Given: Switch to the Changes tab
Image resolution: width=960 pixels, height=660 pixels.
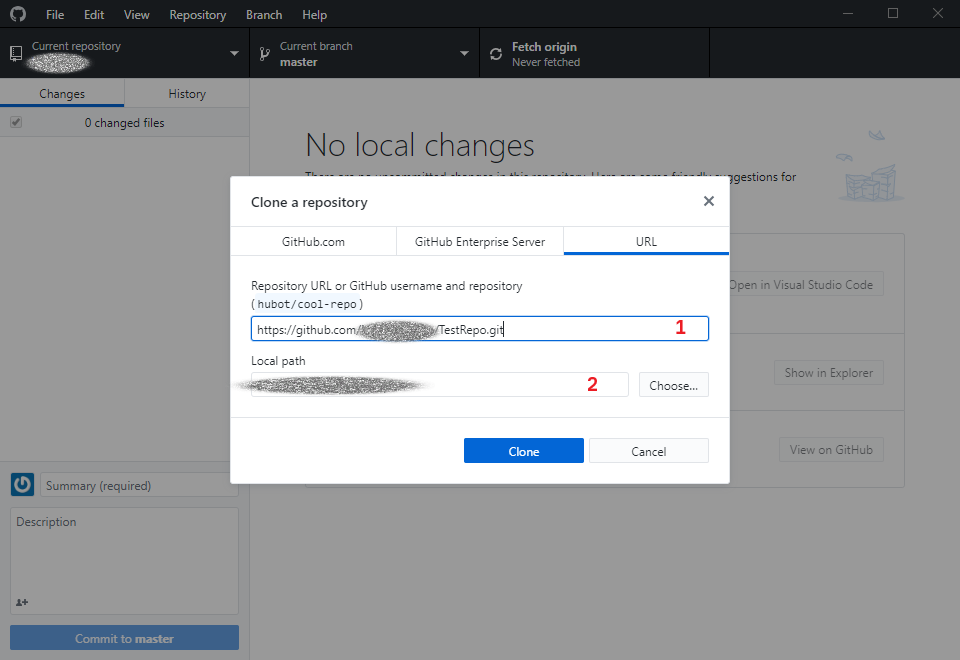Looking at the screenshot, I should [x=62, y=94].
